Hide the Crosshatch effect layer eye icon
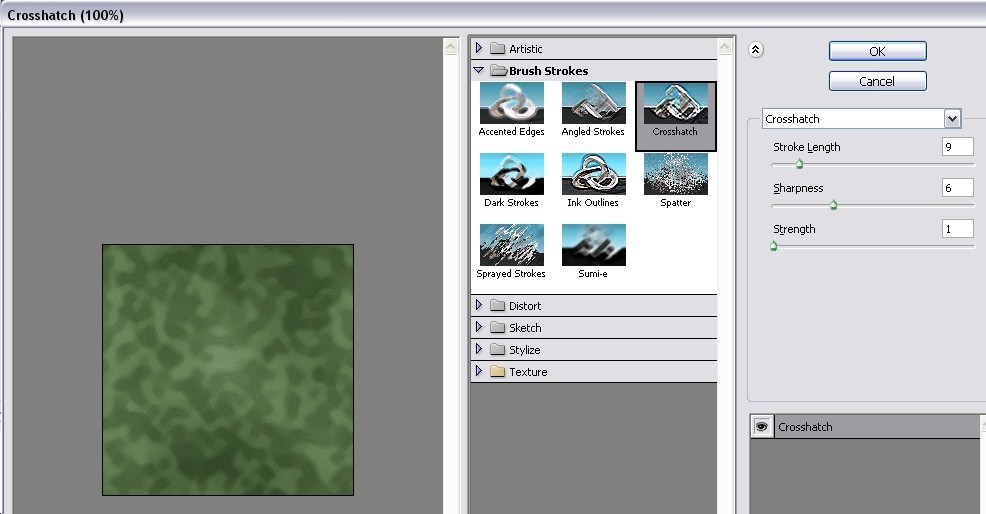The image size is (986, 514). (762, 427)
